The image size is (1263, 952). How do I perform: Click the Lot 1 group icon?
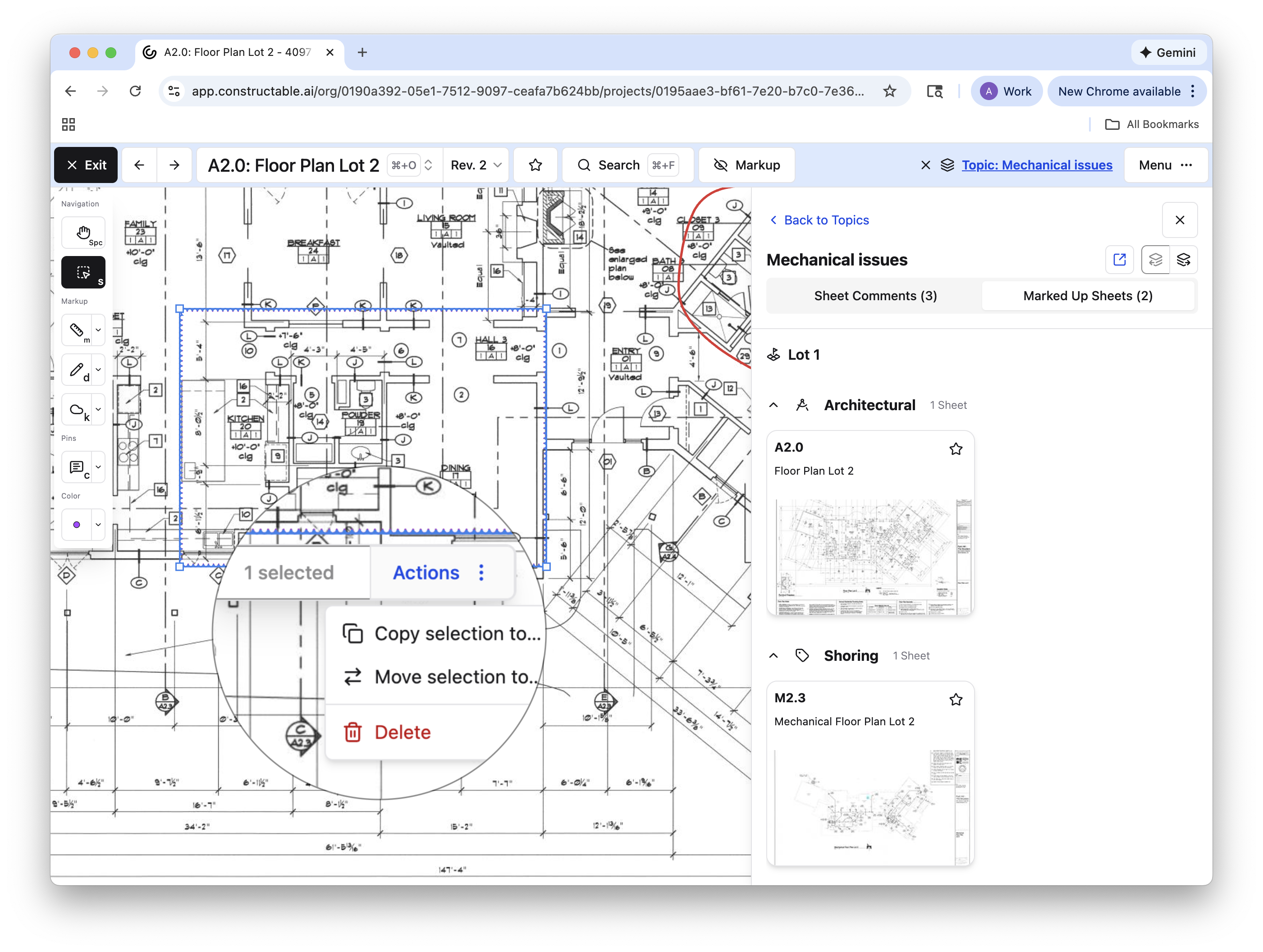[x=773, y=355]
